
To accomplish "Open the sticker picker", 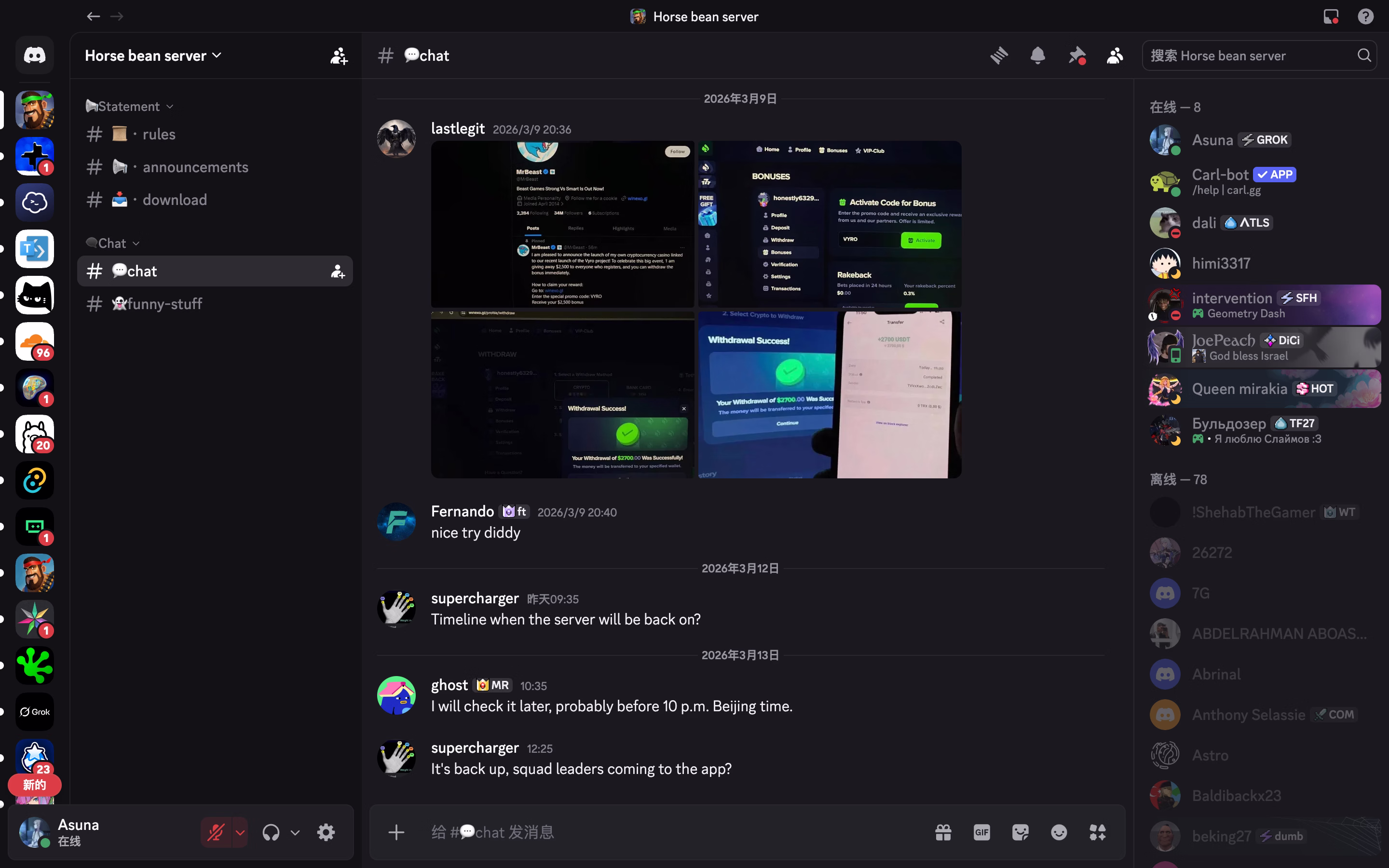I will [x=1020, y=832].
